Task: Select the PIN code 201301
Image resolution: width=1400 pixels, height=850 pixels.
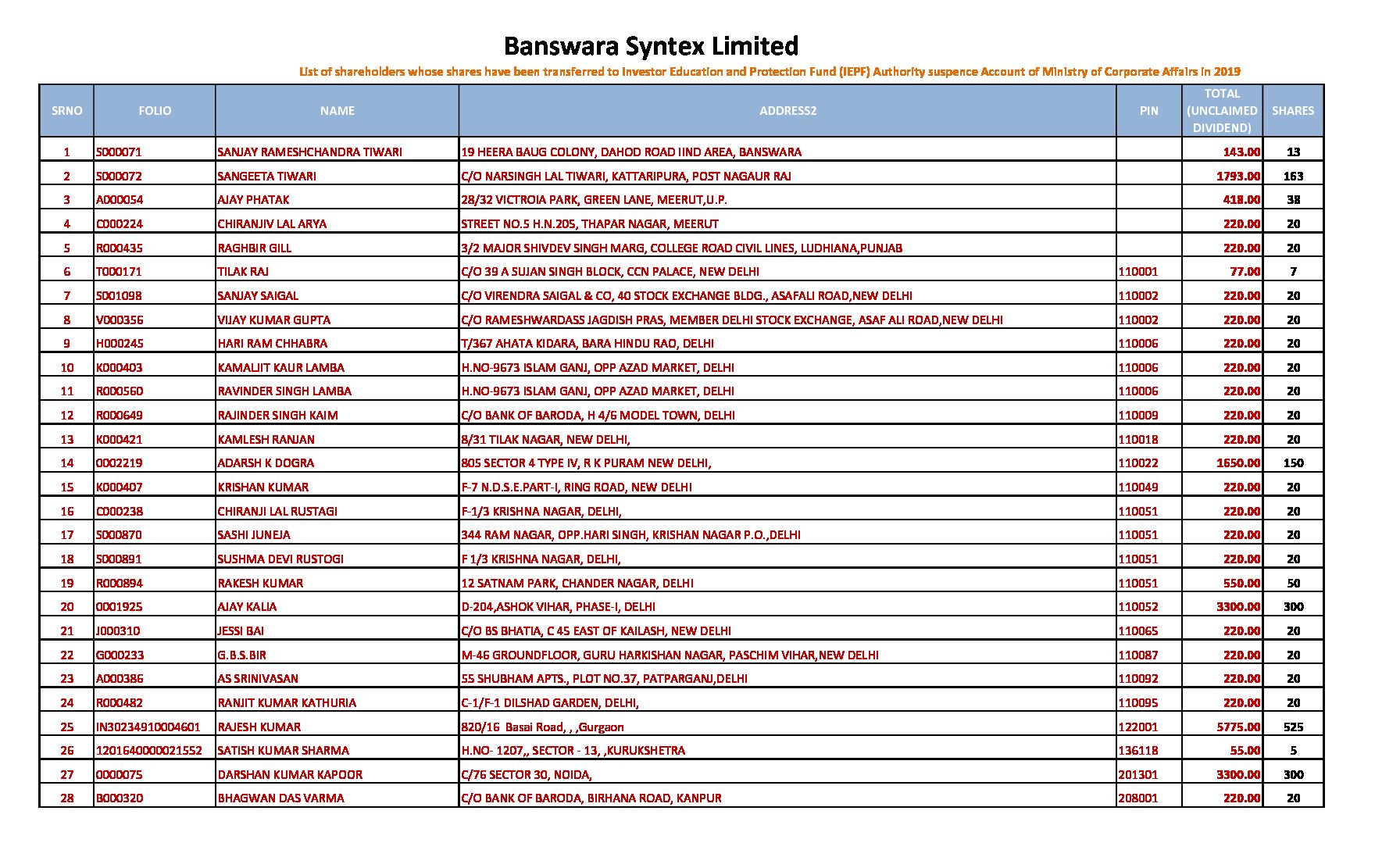Action: click(1138, 774)
